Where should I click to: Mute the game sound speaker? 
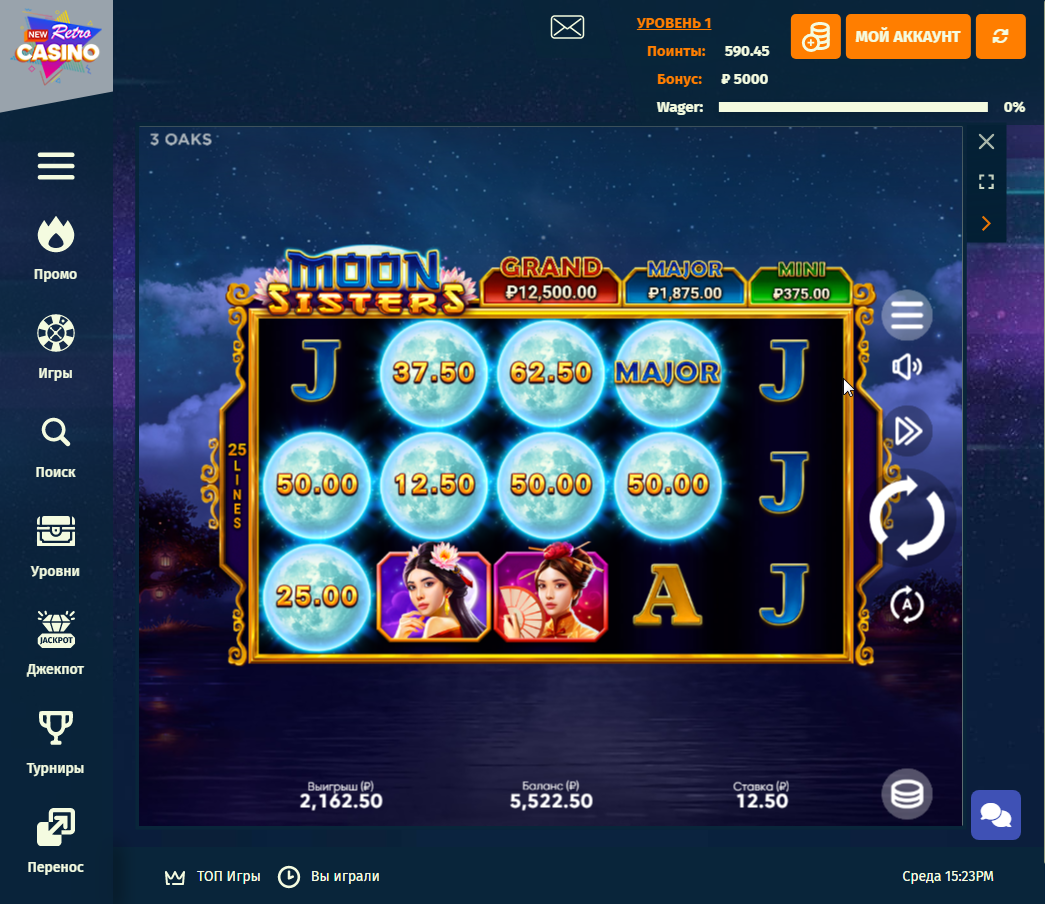(907, 367)
